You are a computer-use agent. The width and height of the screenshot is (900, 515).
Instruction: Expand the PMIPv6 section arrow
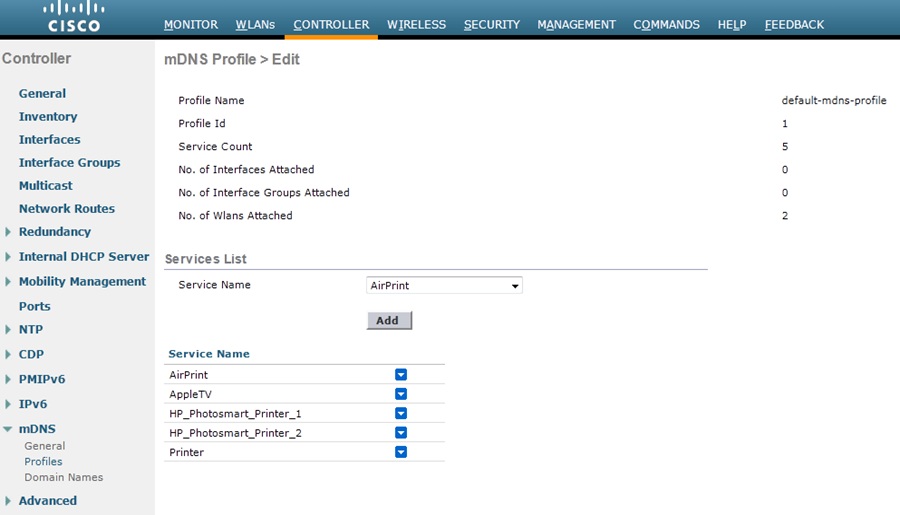pos(8,379)
